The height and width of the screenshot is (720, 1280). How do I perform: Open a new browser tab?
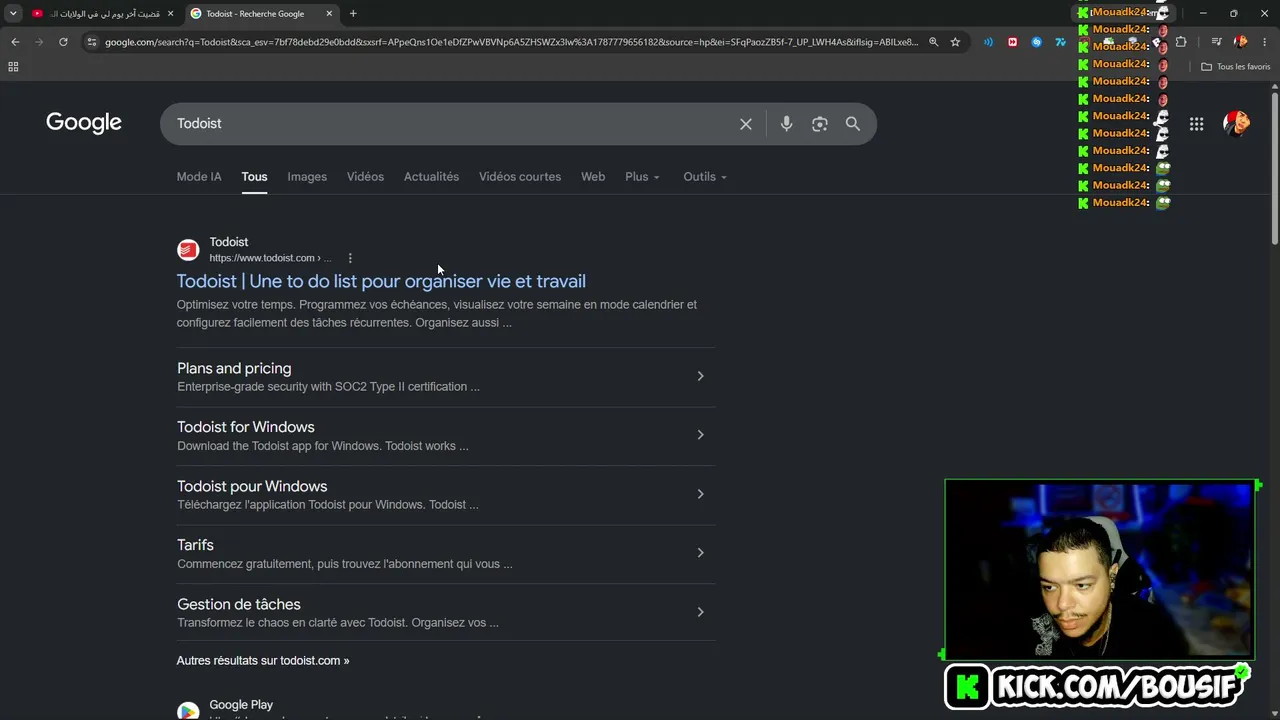pos(353,14)
